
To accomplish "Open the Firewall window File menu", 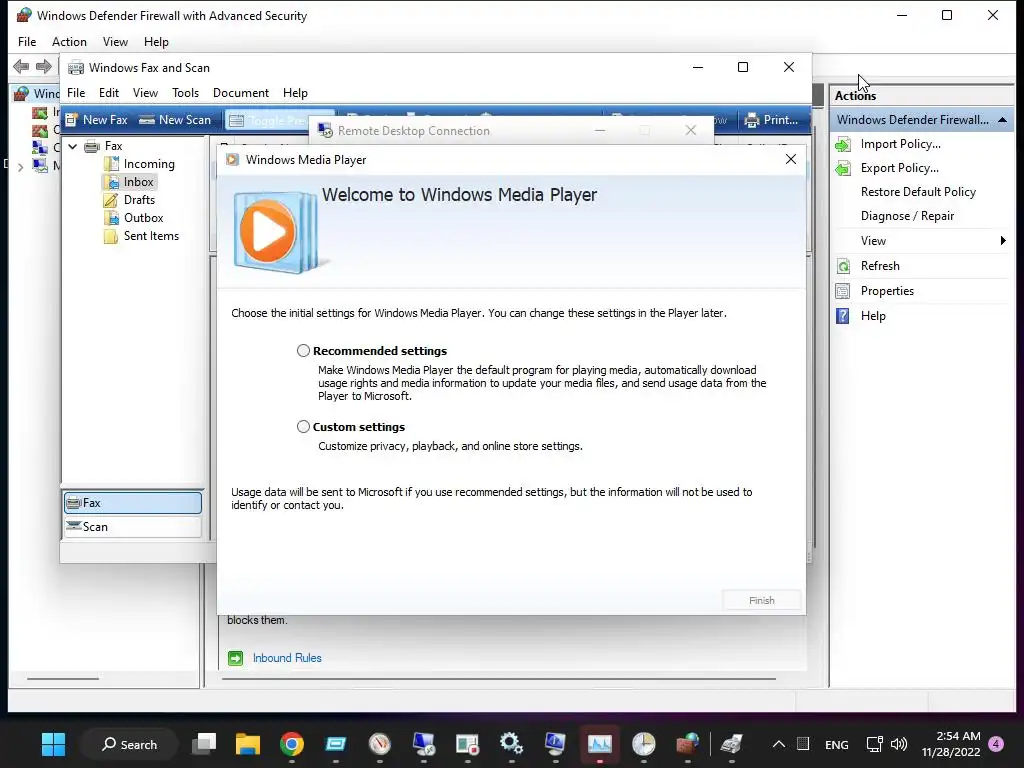I will click(x=27, y=42).
